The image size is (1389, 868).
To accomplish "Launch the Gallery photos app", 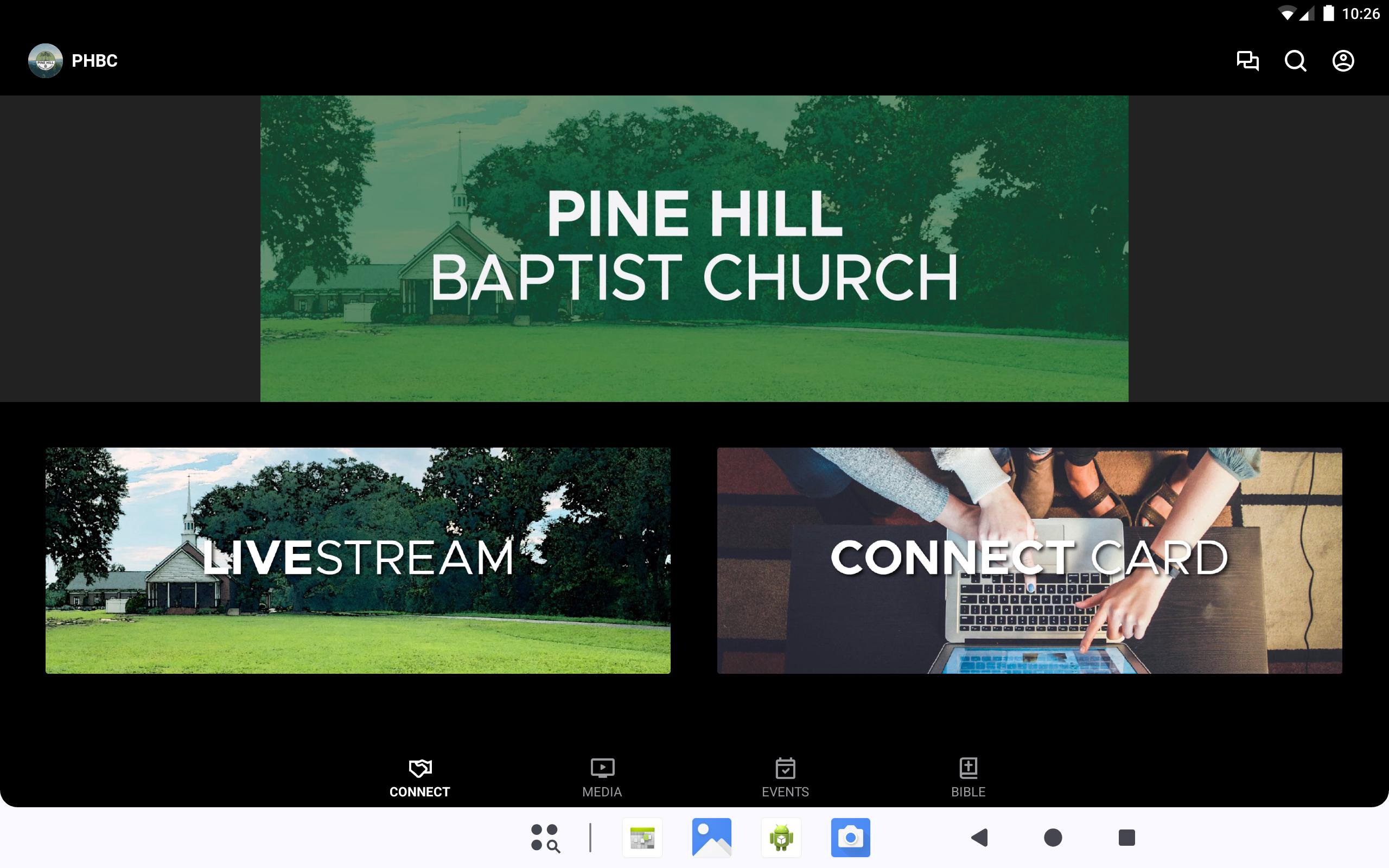I will click(712, 838).
